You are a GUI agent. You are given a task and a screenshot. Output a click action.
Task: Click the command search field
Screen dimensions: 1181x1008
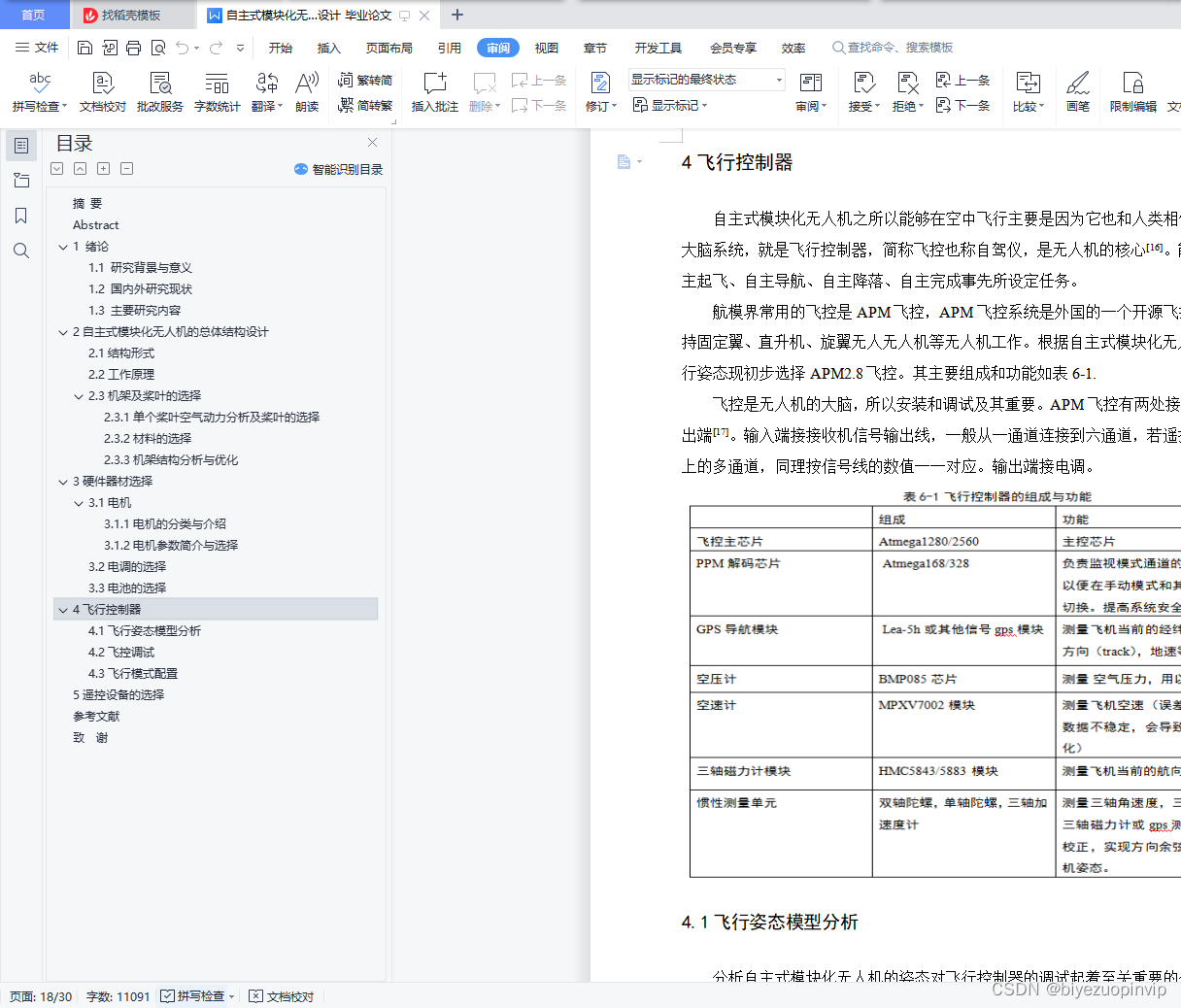click(x=894, y=48)
